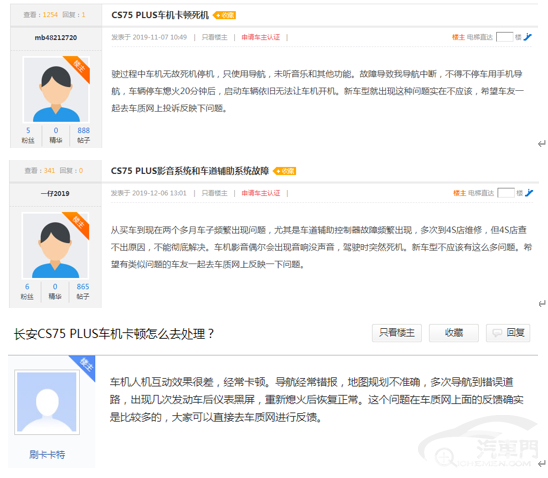Click the 只看楼主 button in the bottom thread
The width and height of the screenshot is (548, 478).
(x=397, y=333)
